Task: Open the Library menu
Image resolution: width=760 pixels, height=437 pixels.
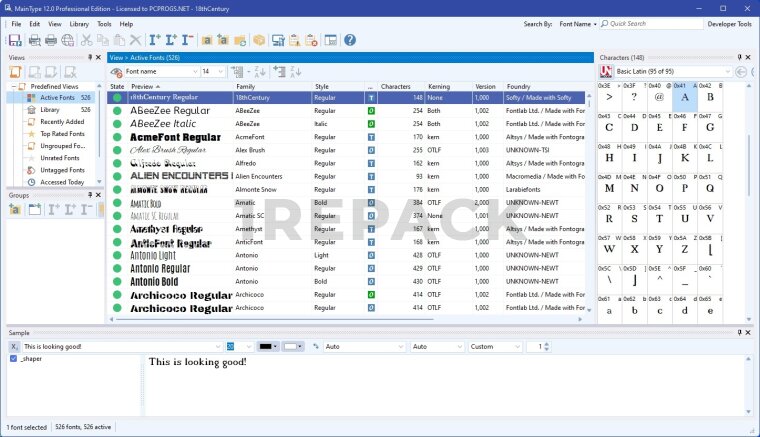Action: [x=79, y=23]
